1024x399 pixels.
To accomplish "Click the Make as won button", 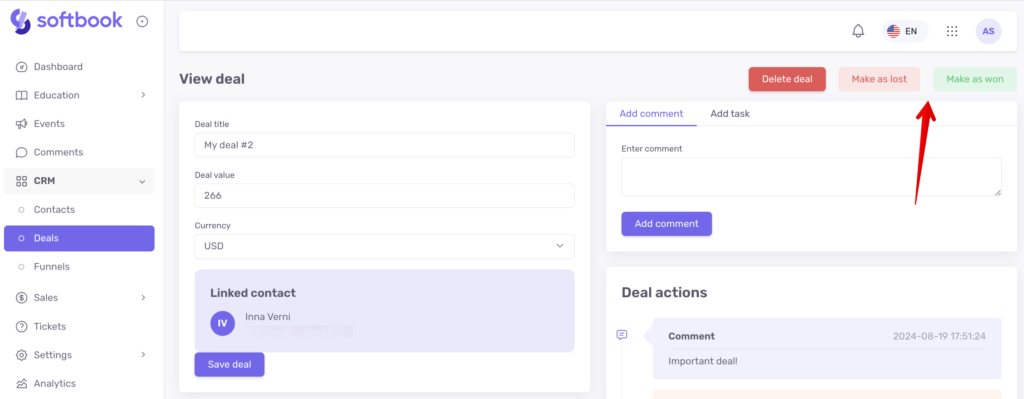I will pos(974,79).
